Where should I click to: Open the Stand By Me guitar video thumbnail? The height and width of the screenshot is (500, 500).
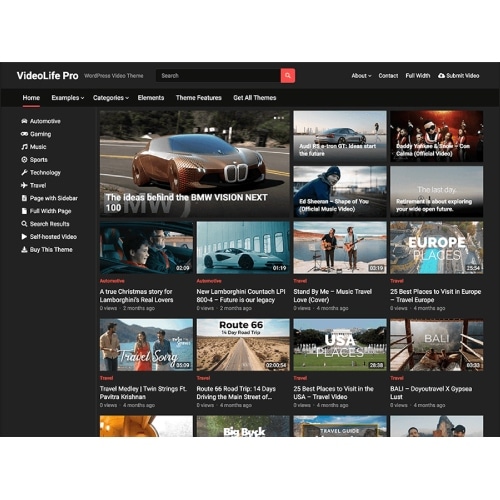tap(340, 248)
